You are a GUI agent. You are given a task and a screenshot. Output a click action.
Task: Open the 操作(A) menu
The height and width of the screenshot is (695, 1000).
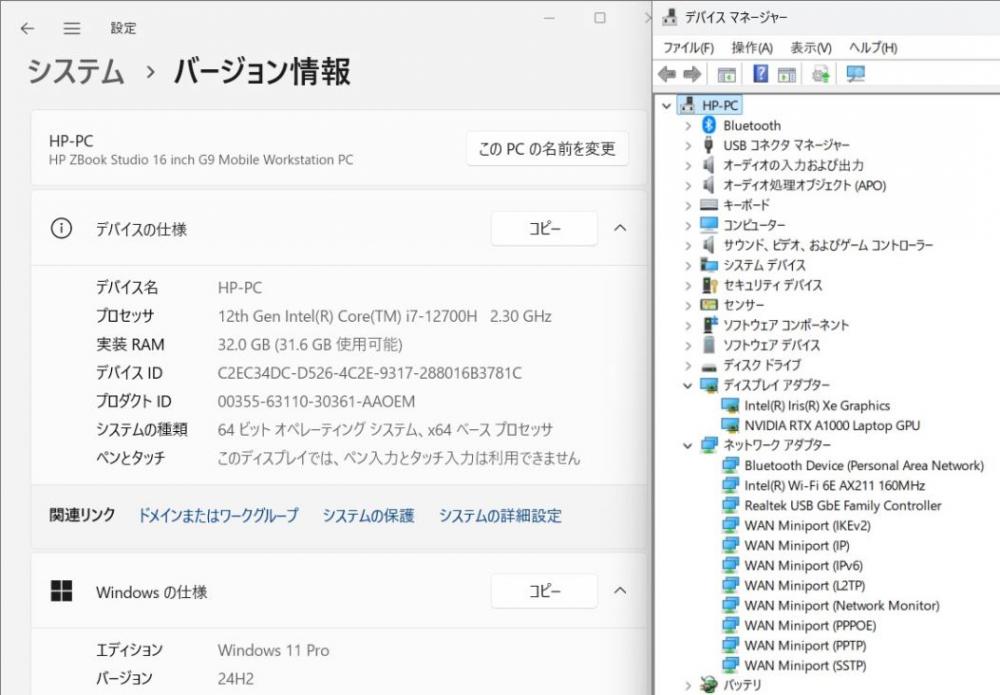click(752, 48)
